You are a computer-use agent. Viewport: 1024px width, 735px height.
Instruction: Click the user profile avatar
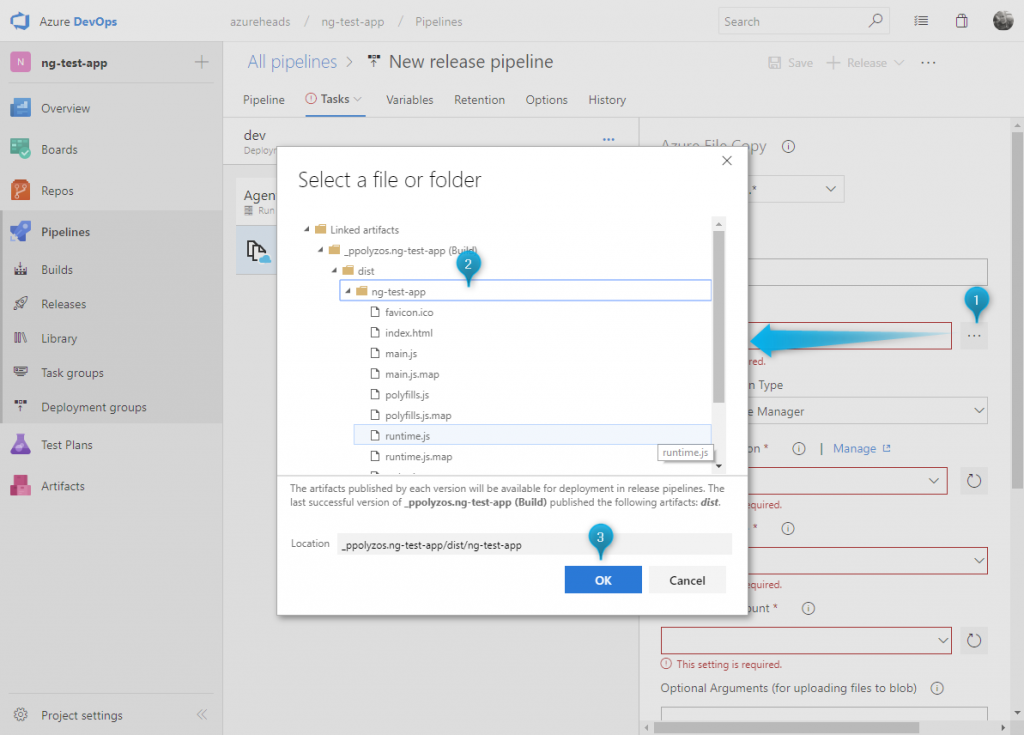[1003, 21]
